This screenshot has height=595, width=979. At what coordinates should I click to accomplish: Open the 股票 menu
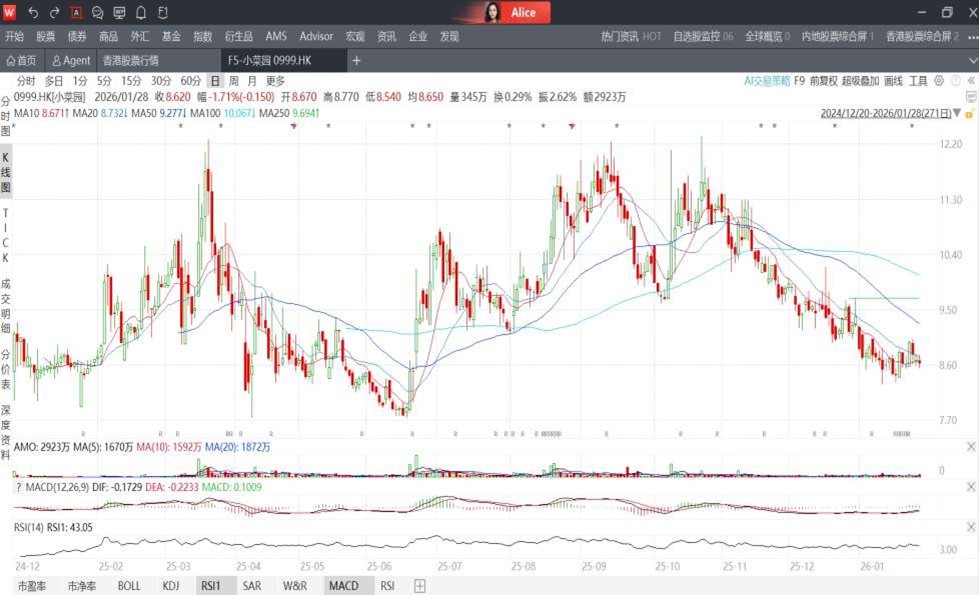coord(45,36)
